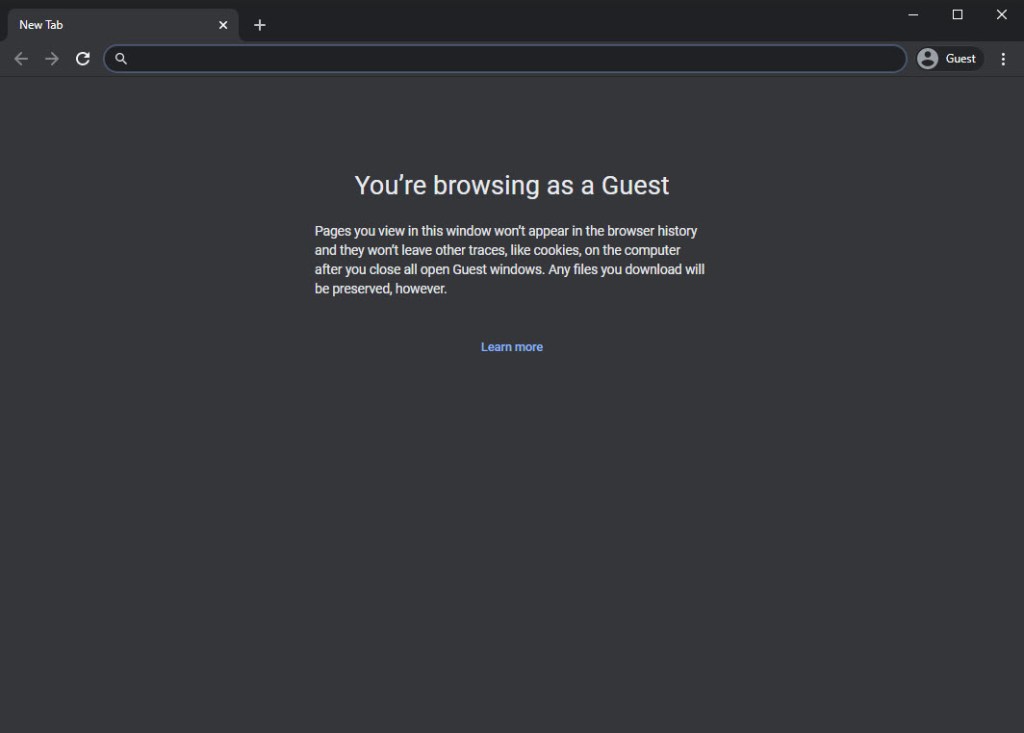Open the Guest profile button
The image size is (1024, 733).
point(949,59)
